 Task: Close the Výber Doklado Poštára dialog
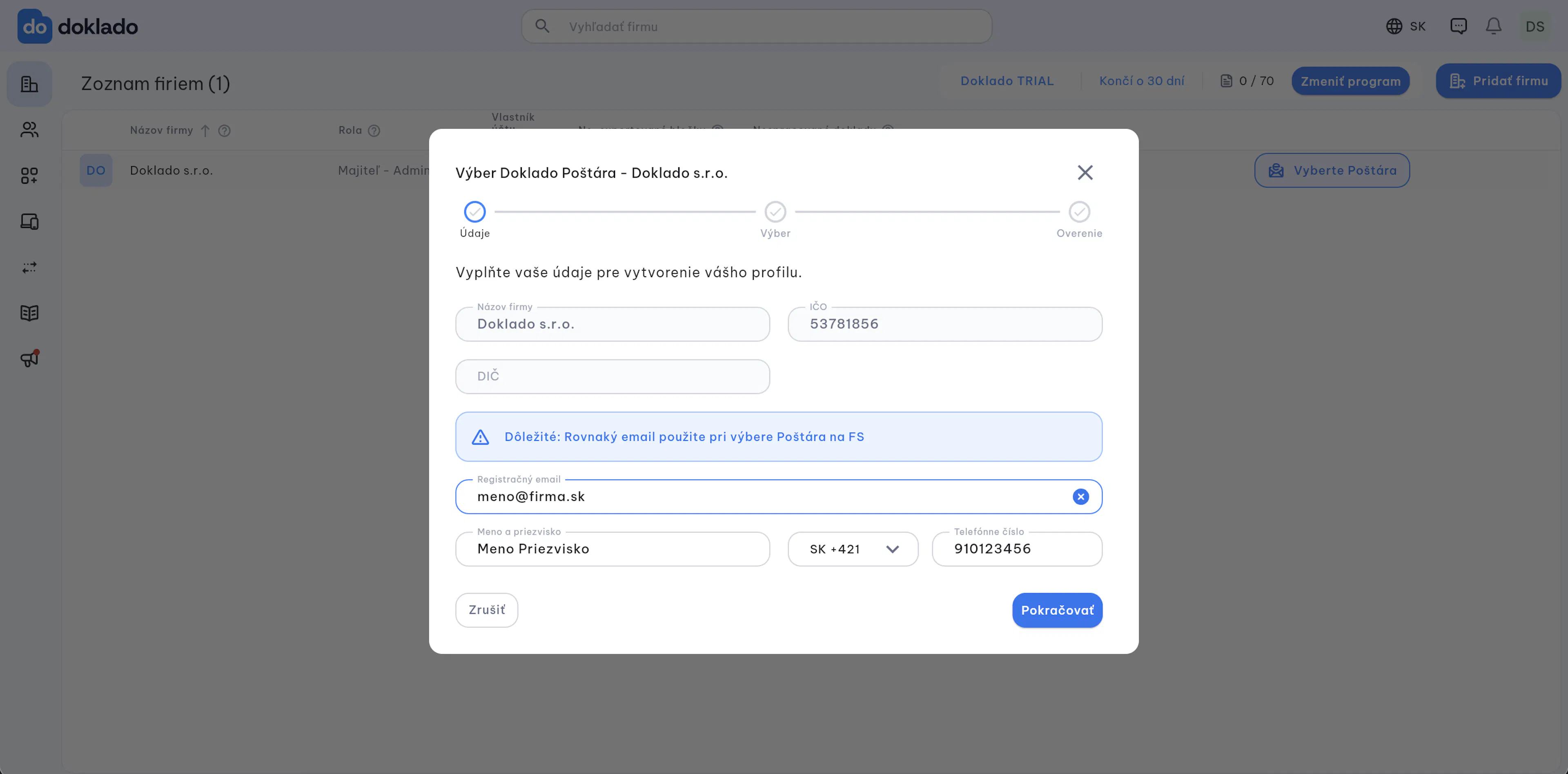(1085, 173)
